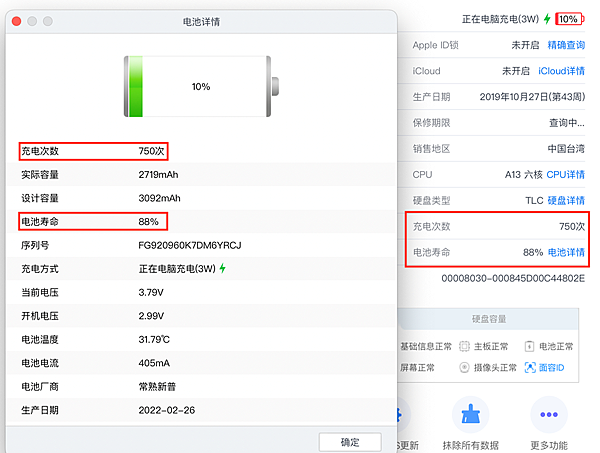Click the 主板正常 chip icon

point(464,347)
